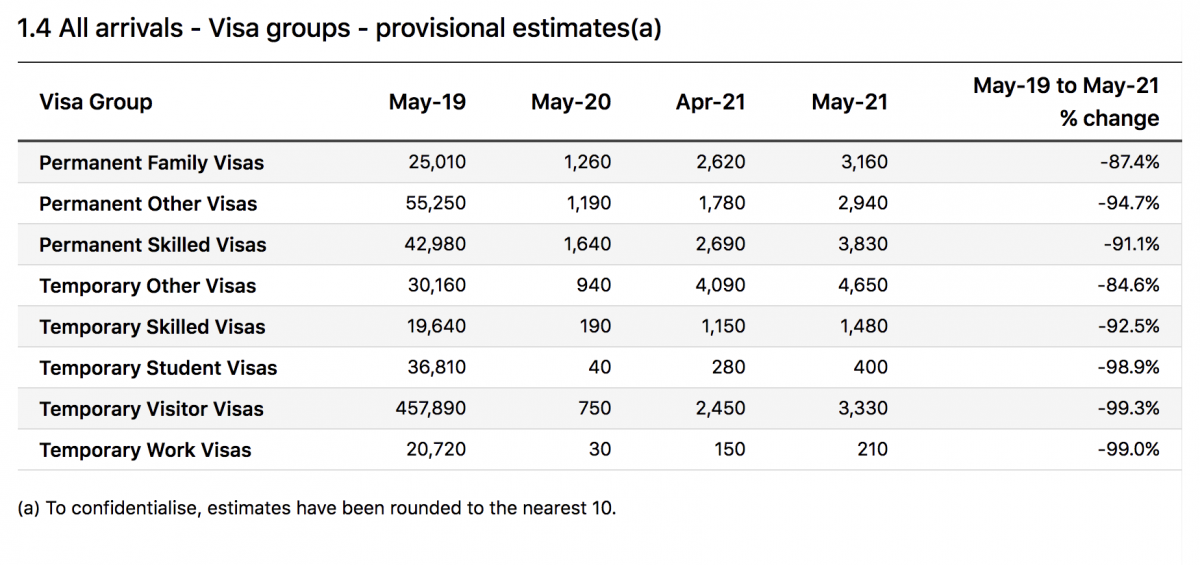
Task: Select the Permanent Family Visas row label
Action: click(x=151, y=162)
